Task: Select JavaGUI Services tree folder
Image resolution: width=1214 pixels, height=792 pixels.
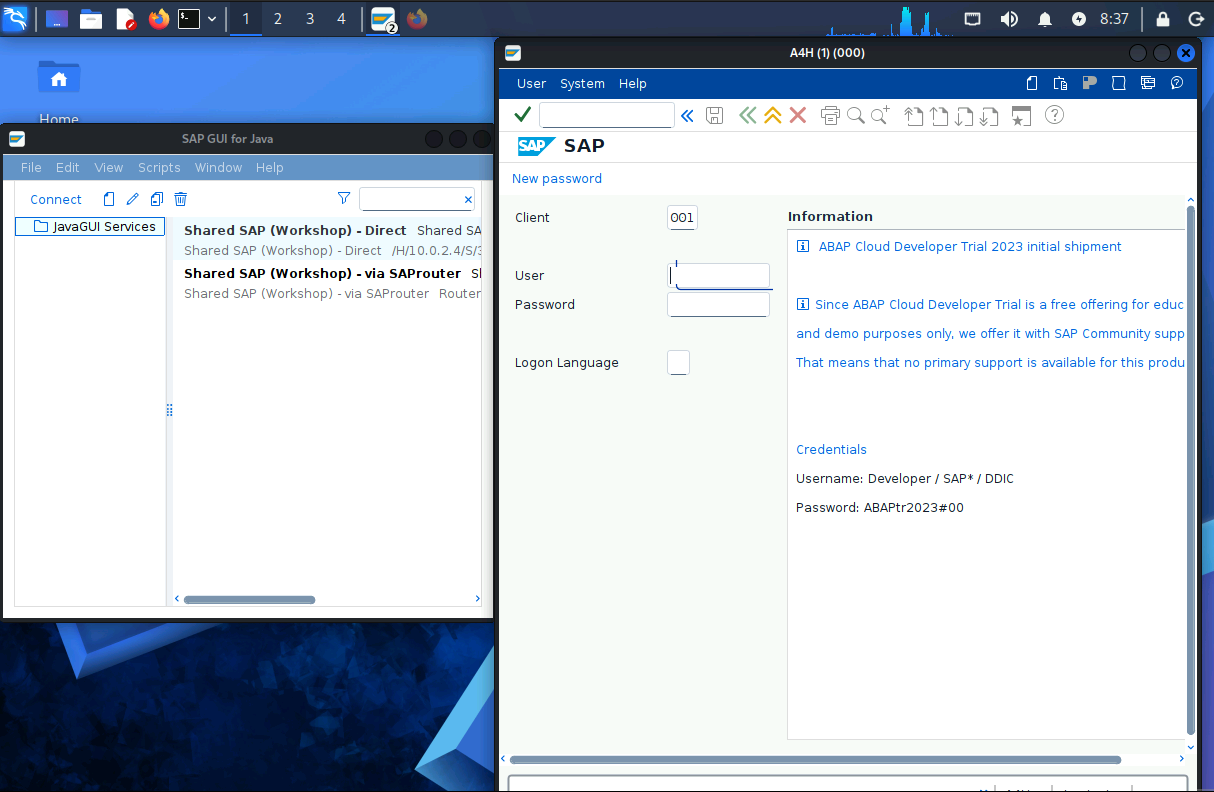Action: (x=90, y=227)
